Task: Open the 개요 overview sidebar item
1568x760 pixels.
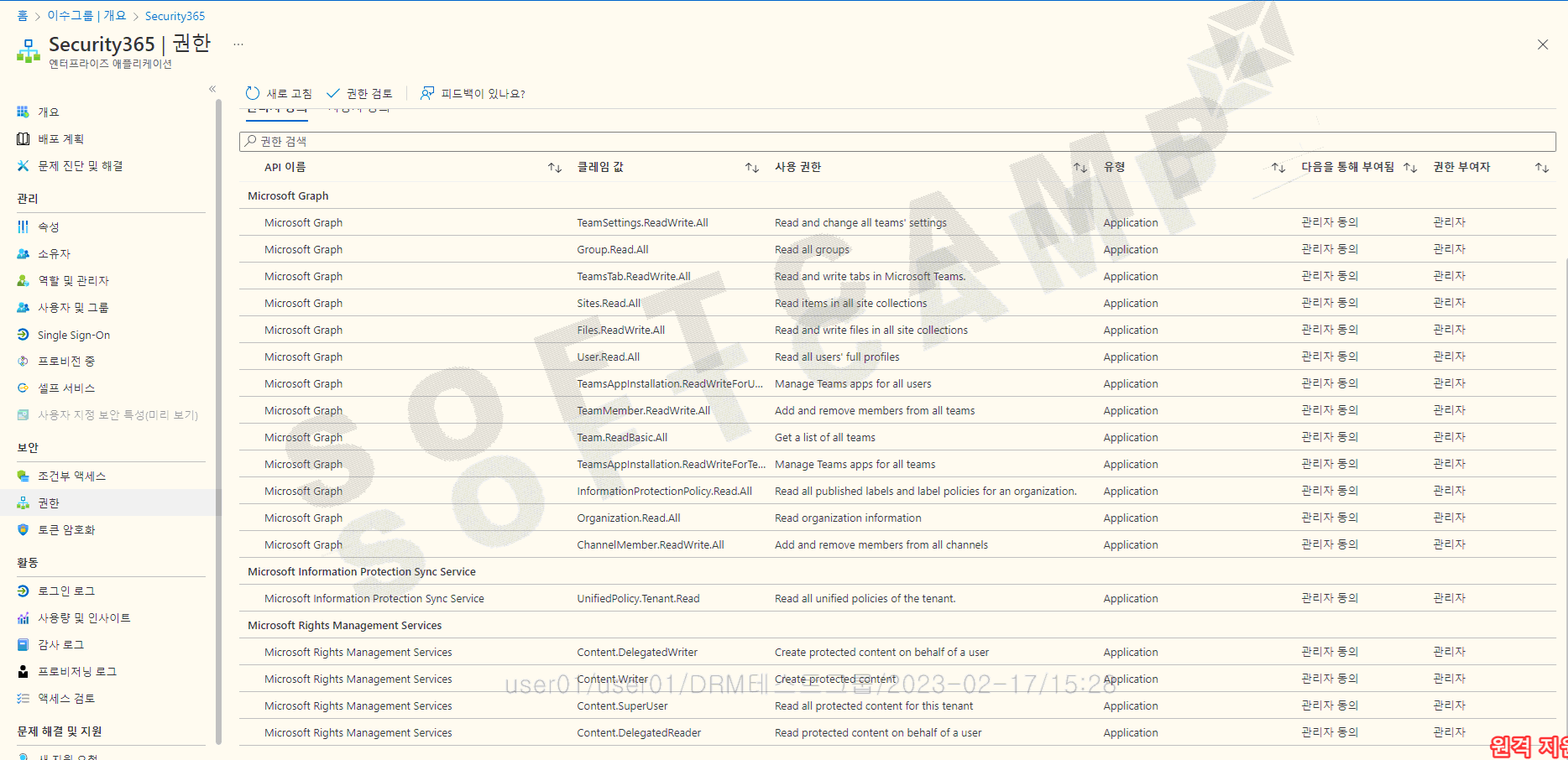Action: coord(49,112)
